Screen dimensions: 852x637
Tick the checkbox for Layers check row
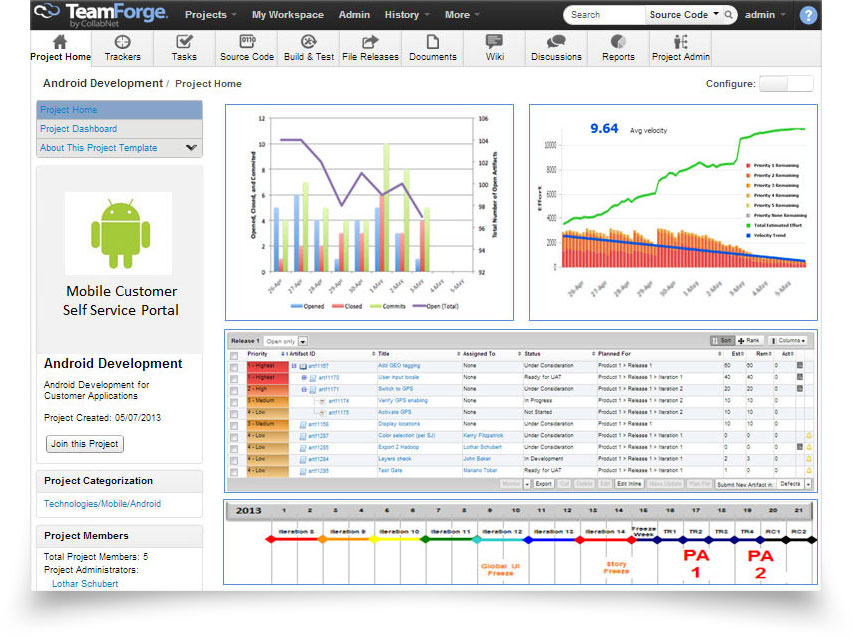pos(234,459)
